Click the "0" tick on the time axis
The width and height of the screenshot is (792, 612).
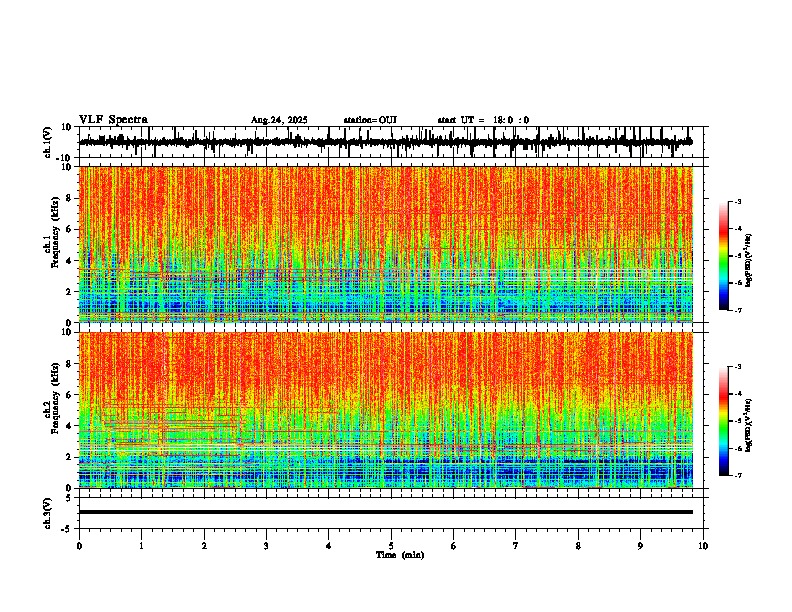79,546
